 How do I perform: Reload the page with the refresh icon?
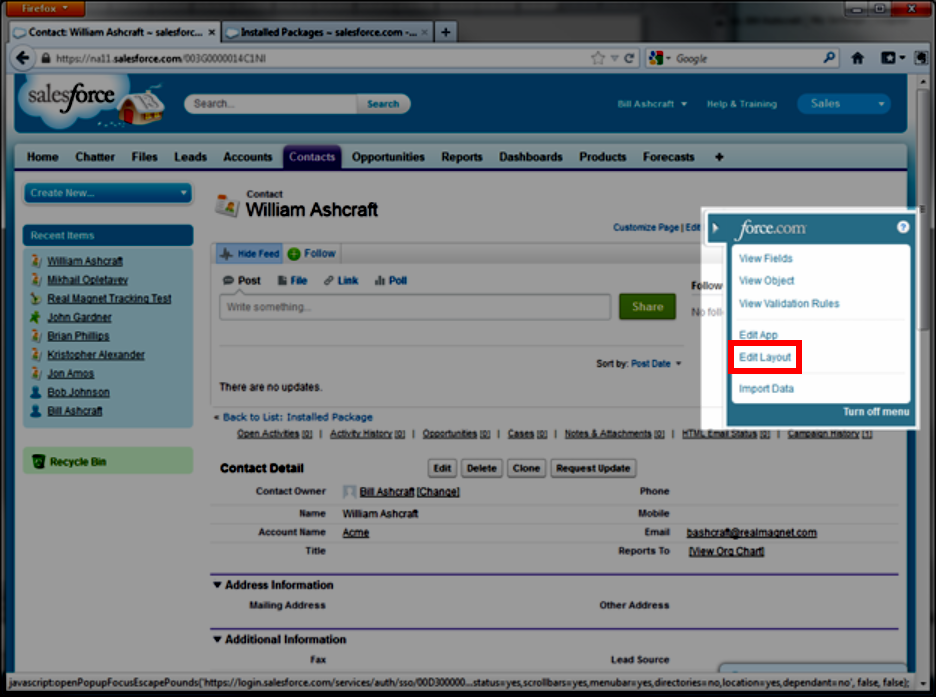tap(629, 58)
